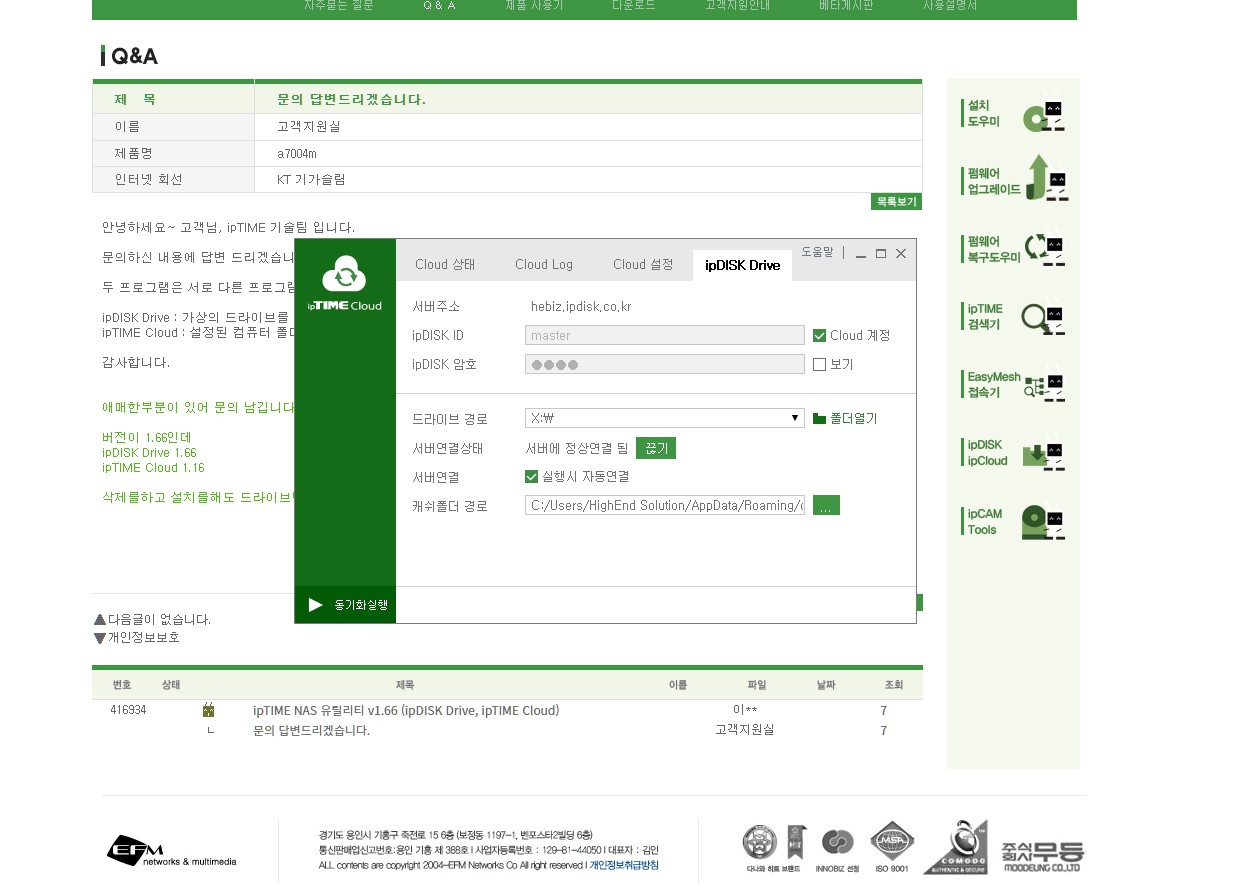1246x893 pixels.
Task: Open the 펌웨어 복구도우미 sidebar icon
Action: (x=1013, y=249)
